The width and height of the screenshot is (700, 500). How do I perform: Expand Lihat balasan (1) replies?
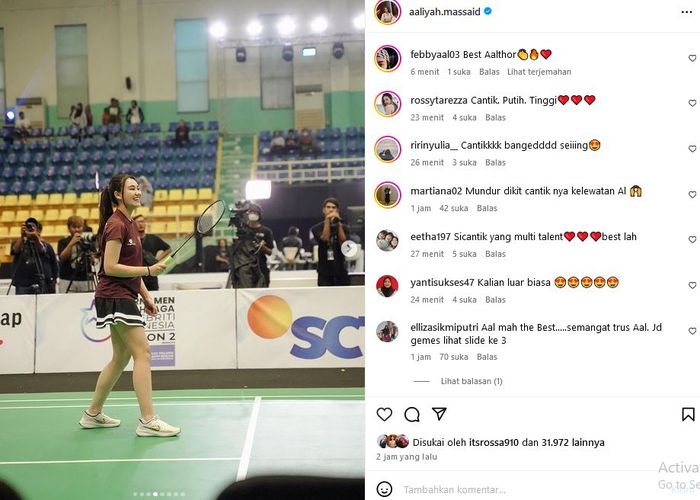coord(471,381)
